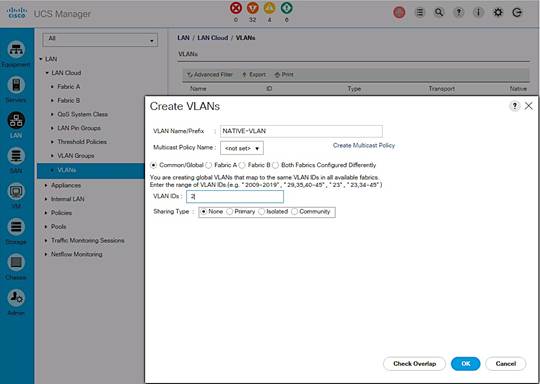
Task: Select VLAN Groups tree item
Action: coord(76,156)
